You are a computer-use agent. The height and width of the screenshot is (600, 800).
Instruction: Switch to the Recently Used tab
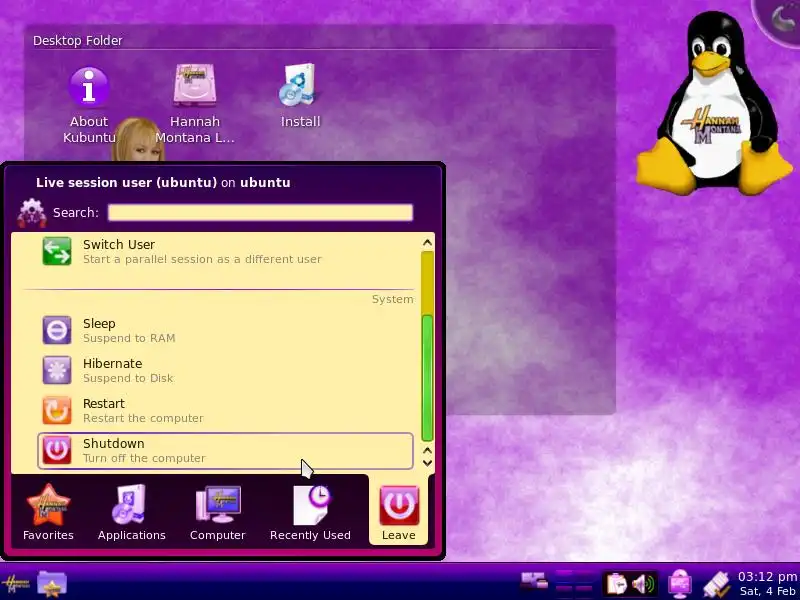pyautogui.click(x=310, y=512)
